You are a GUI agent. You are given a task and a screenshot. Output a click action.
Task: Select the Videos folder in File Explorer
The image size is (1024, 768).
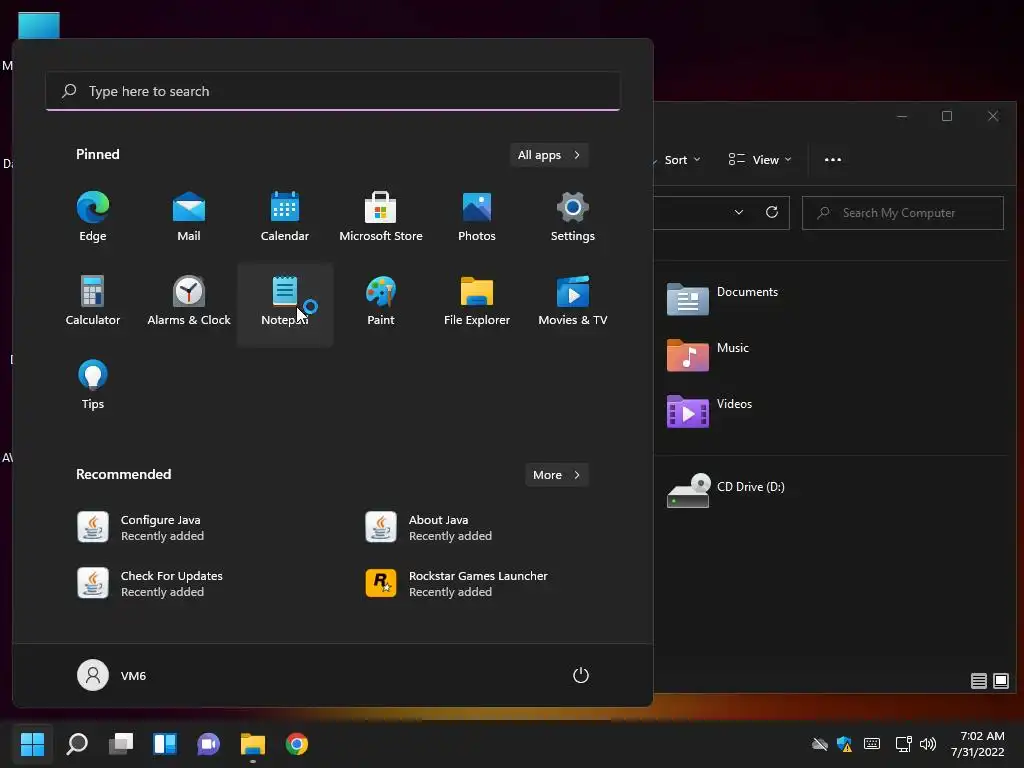coord(710,411)
